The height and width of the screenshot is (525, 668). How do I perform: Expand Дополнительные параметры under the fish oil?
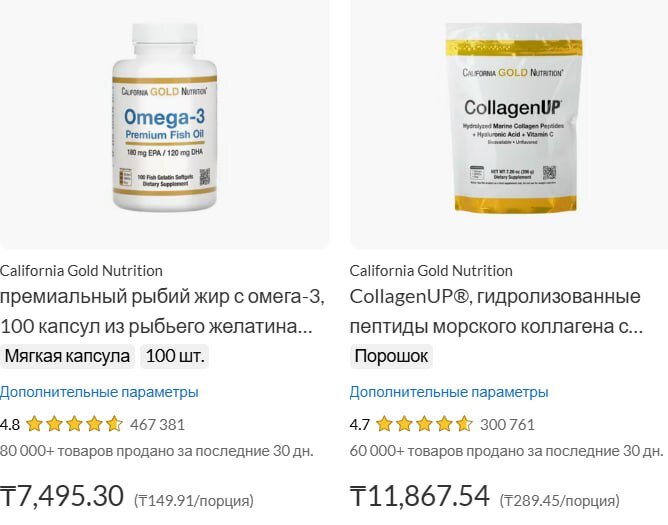[99, 392]
